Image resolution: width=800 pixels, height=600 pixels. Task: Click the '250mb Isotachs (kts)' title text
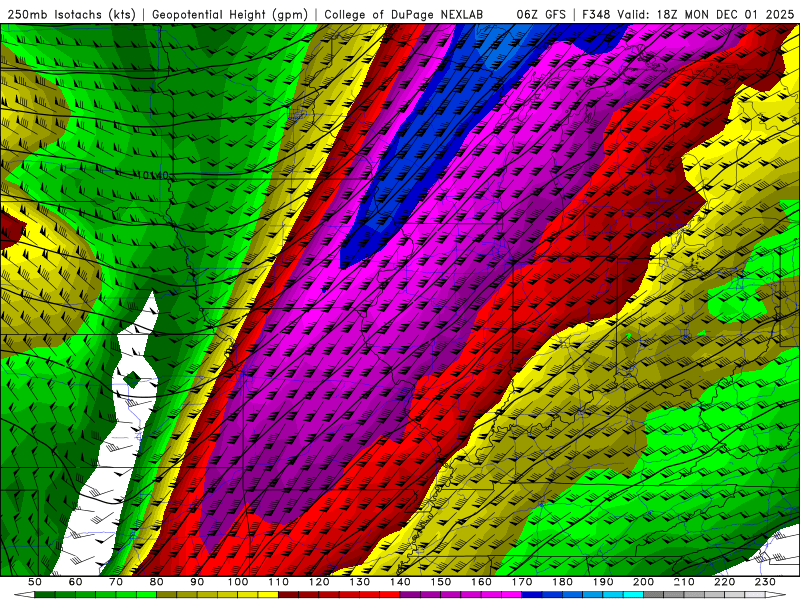71,15
